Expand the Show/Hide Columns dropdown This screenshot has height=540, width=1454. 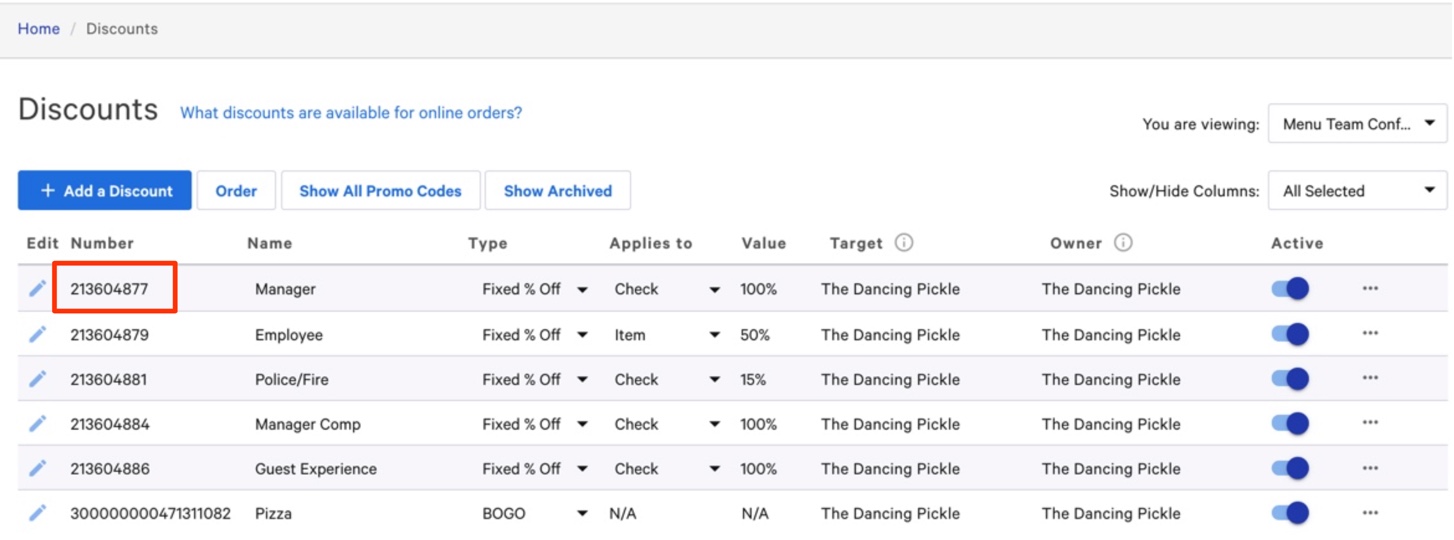click(x=1357, y=191)
